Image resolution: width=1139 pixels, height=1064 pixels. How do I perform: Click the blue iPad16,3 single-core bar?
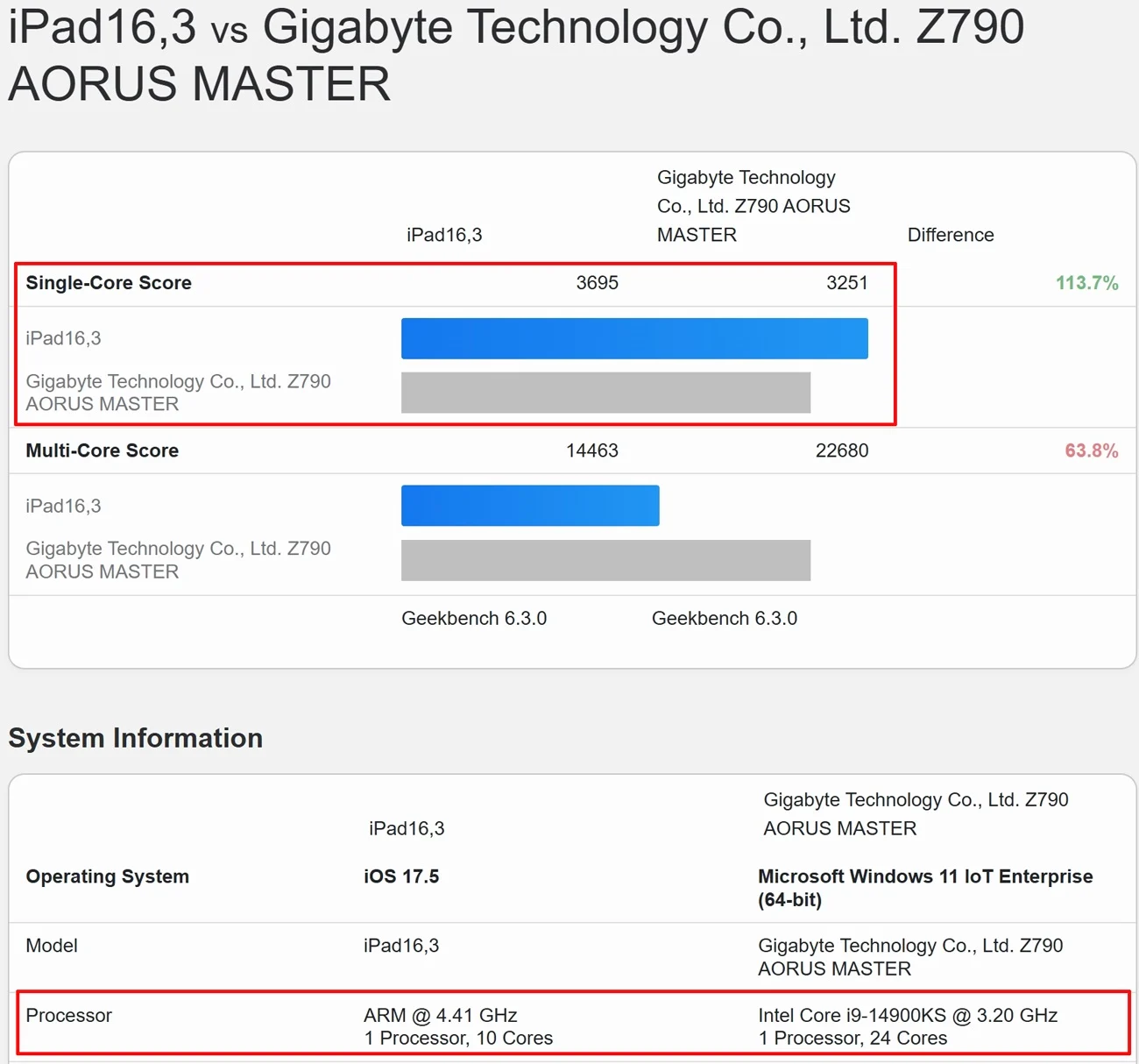pos(634,338)
